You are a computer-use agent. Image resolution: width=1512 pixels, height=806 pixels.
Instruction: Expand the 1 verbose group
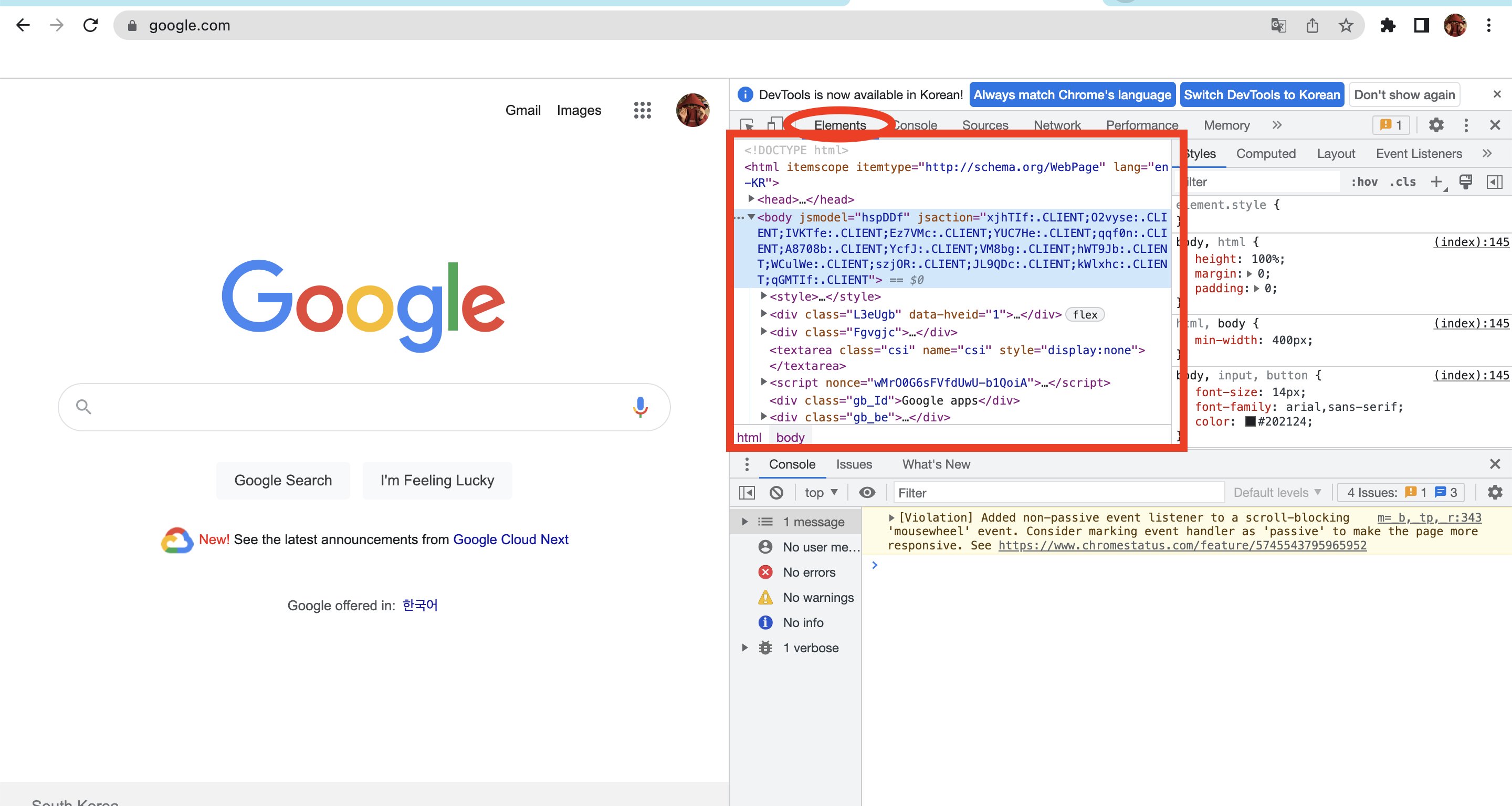tap(744, 648)
